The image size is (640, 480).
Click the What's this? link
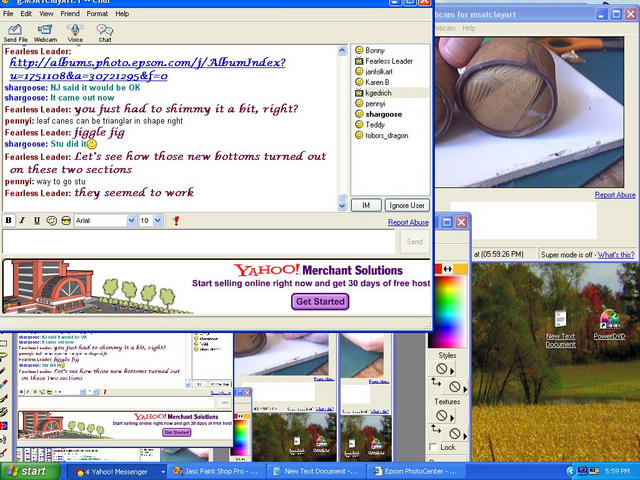616,255
